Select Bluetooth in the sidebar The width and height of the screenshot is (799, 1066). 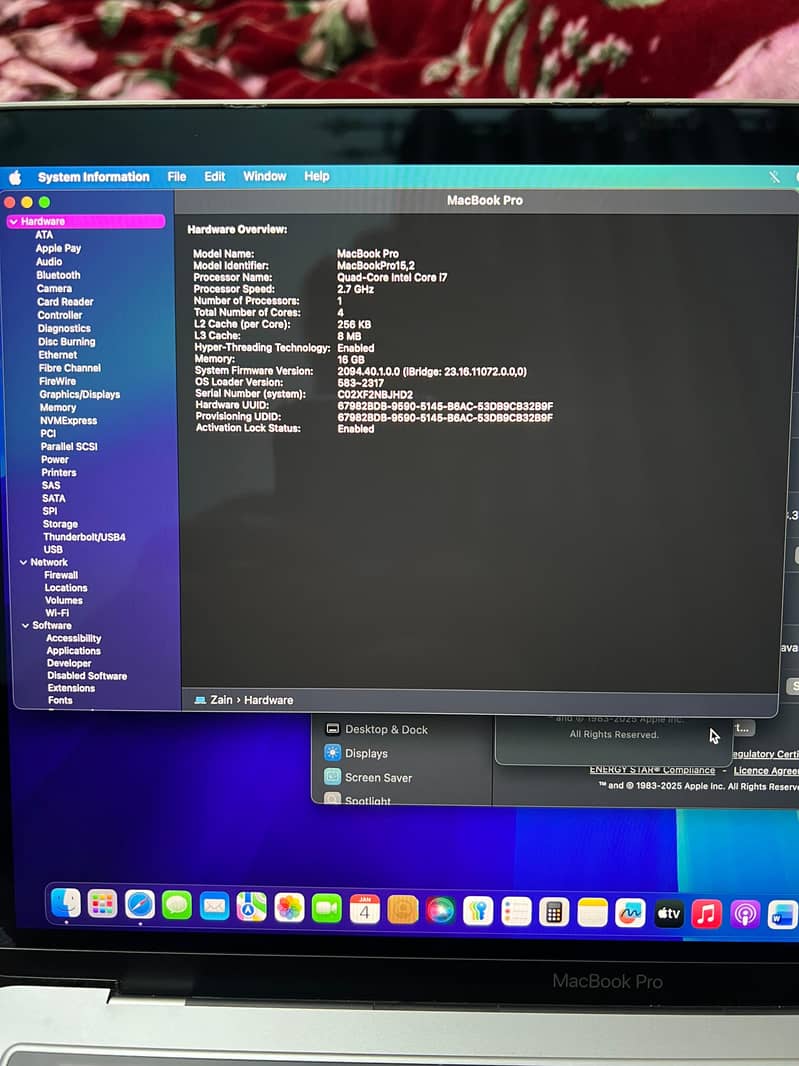[x=58, y=275]
